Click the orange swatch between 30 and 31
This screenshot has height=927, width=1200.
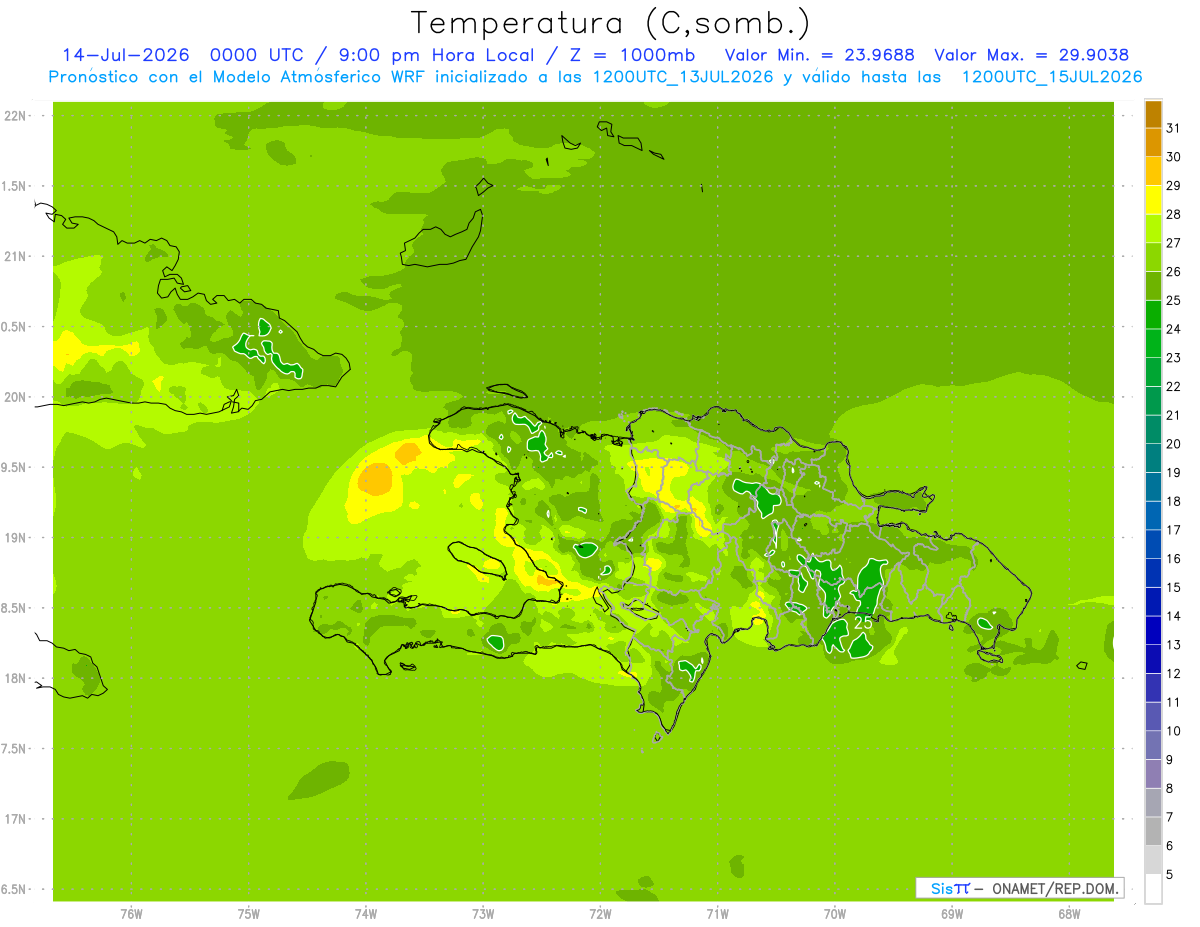click(1153, 143)
